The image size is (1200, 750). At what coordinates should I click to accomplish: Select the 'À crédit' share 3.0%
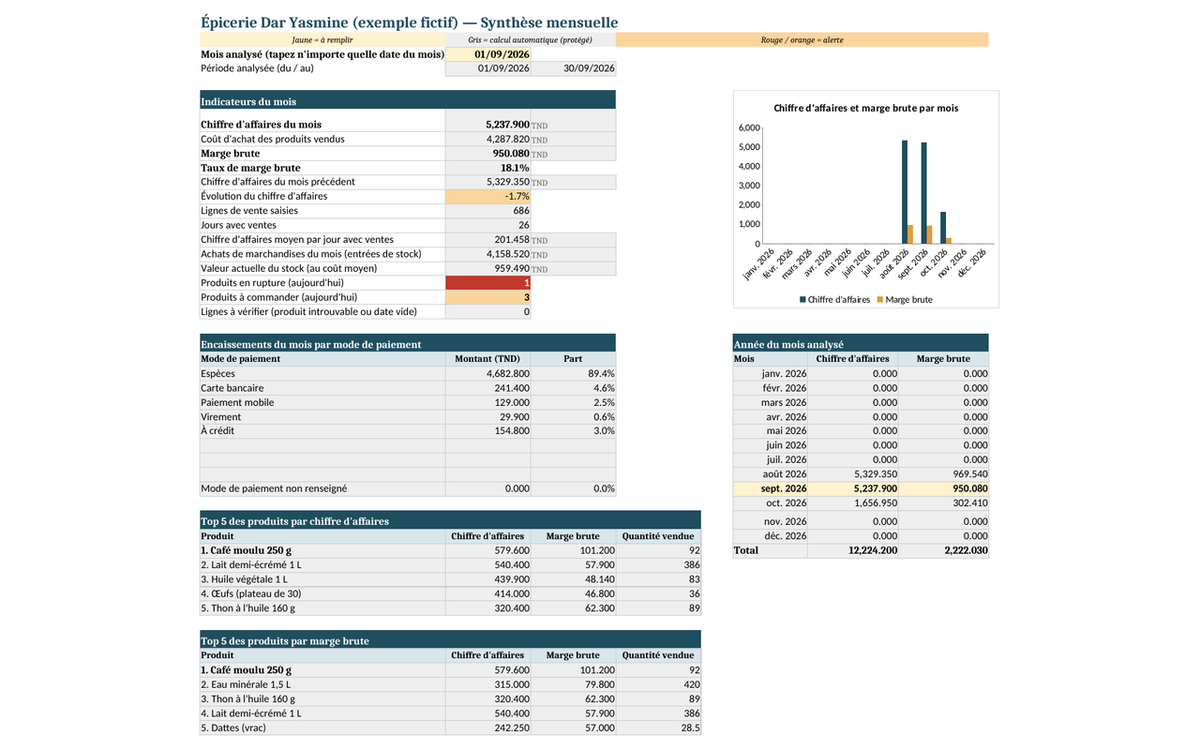[x=573, y=430]
